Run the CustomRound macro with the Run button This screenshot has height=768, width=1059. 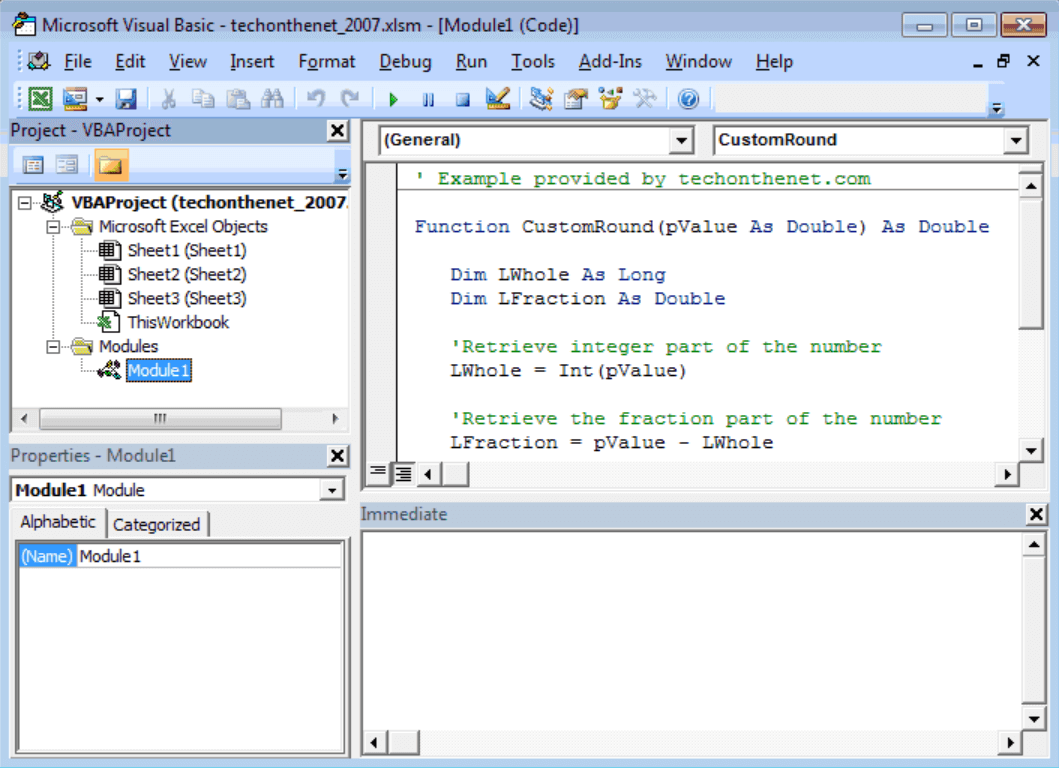click(x=393, y=98)
